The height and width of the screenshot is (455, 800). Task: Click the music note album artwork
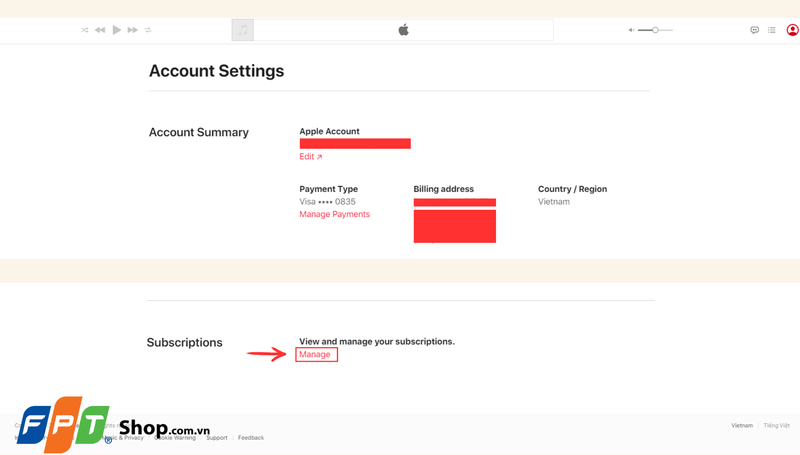tap(242, 30)
